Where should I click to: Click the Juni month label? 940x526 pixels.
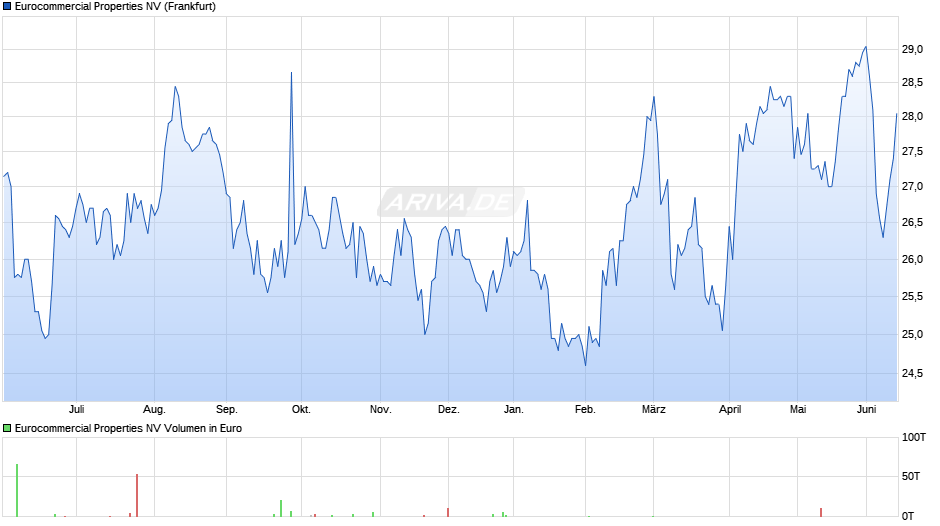[x=866, y=409]
